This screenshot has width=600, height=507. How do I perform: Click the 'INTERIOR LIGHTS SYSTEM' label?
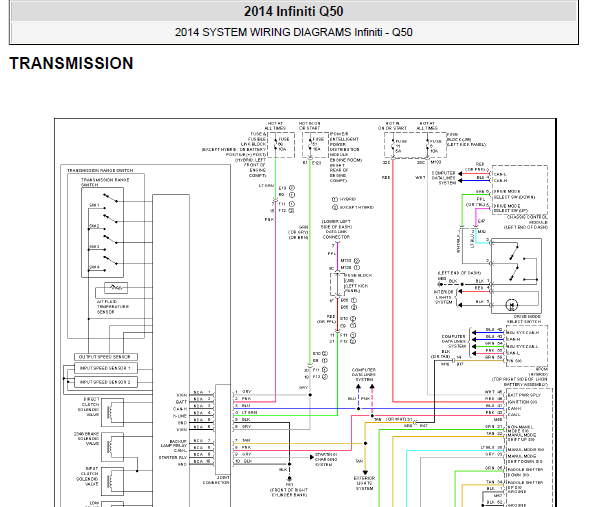click(443, 297)
